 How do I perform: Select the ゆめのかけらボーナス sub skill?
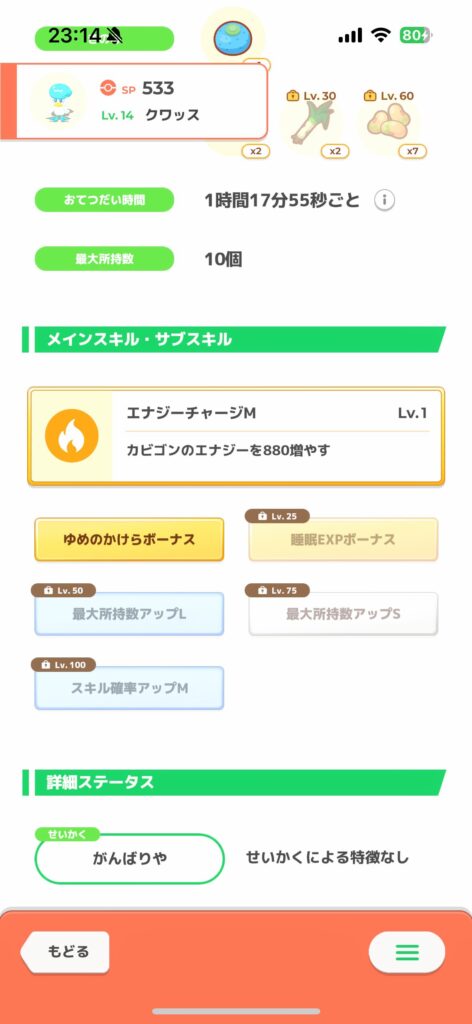point(129,539)
